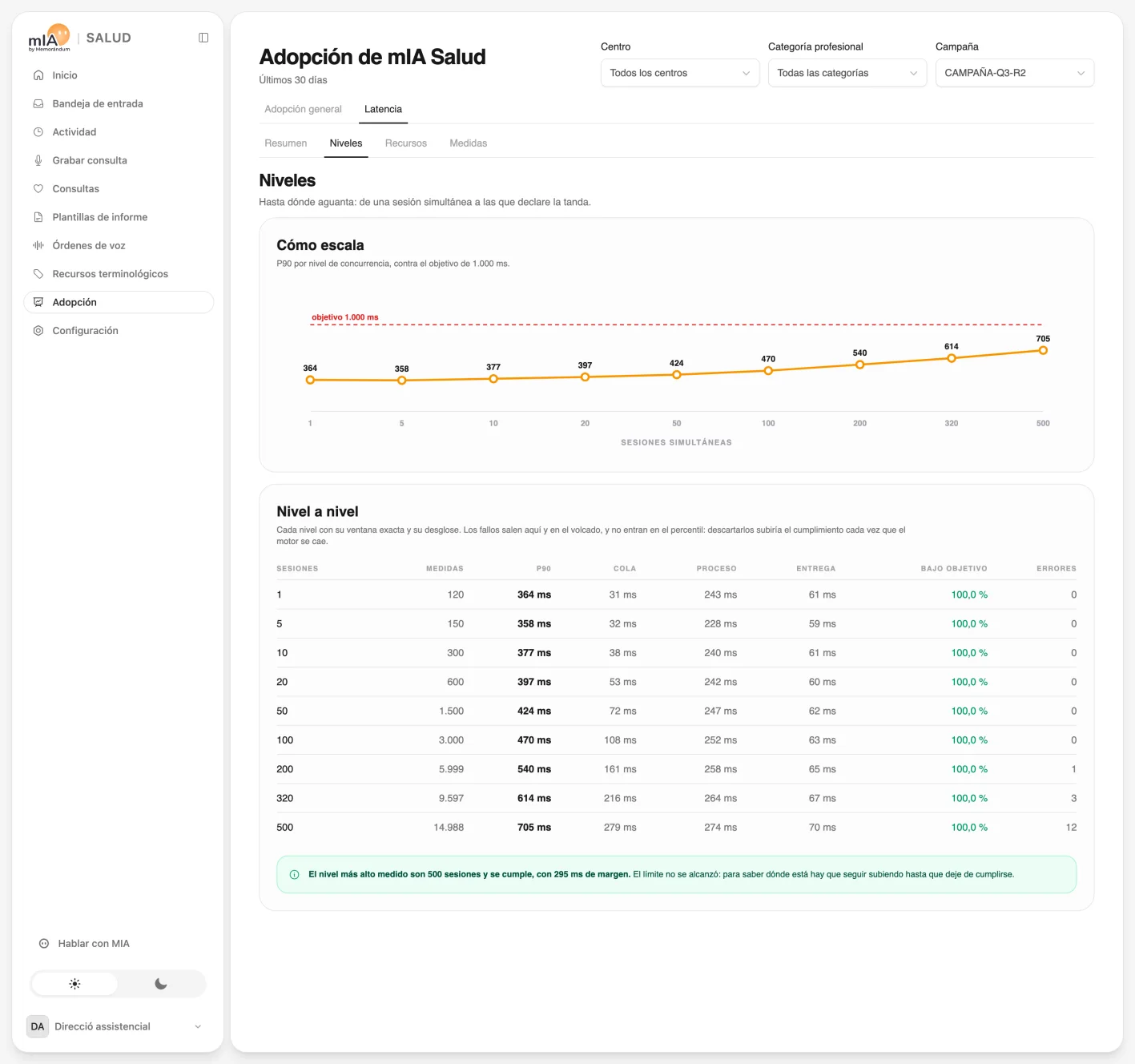This screenshot has width=1135, height=1064.
Task: Open the Medidas sub-tab
Action: tap(469, 143)
